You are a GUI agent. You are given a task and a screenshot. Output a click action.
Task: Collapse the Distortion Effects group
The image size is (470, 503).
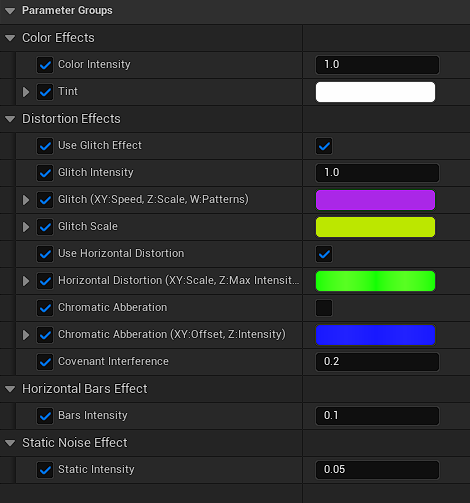click(10, 119)
